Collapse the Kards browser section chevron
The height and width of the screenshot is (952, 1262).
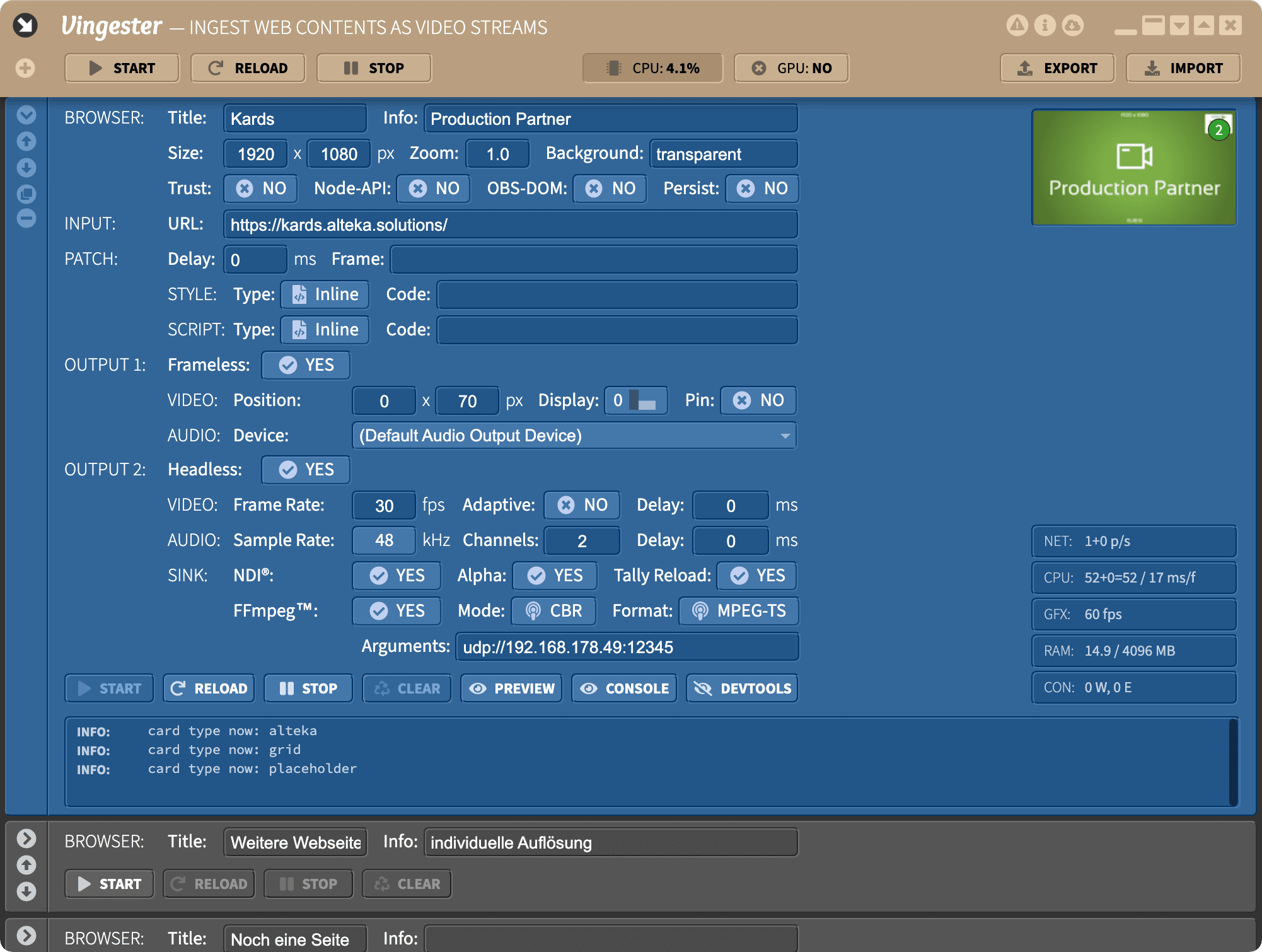click(26, 115)
